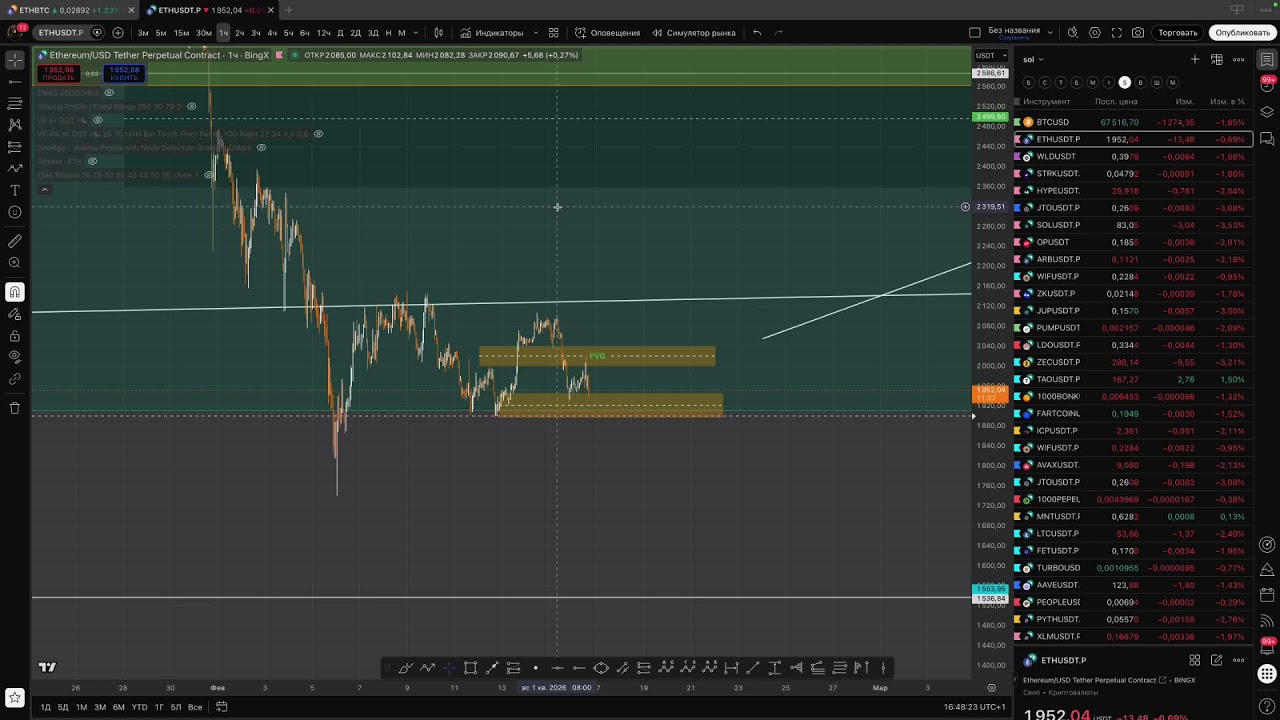Open the object tree layers icon
Viewport: 1280px width, 720px height.
coord(1267,112)
